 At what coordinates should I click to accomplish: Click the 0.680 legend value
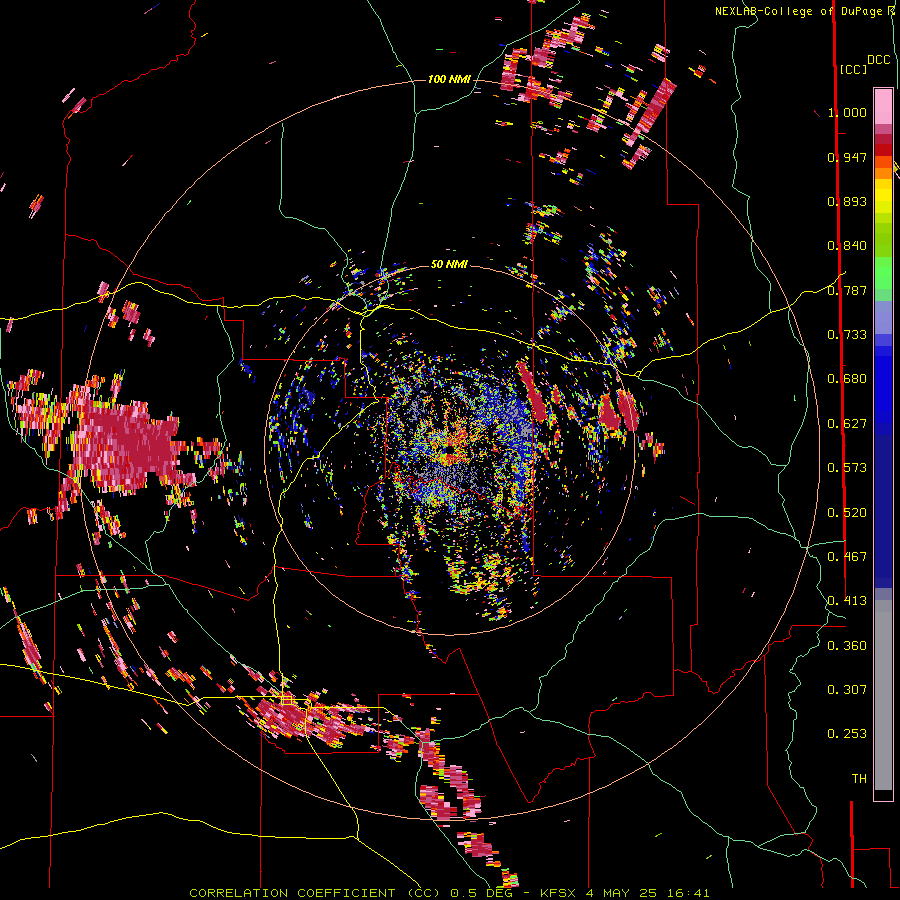(x=847, y=379)
